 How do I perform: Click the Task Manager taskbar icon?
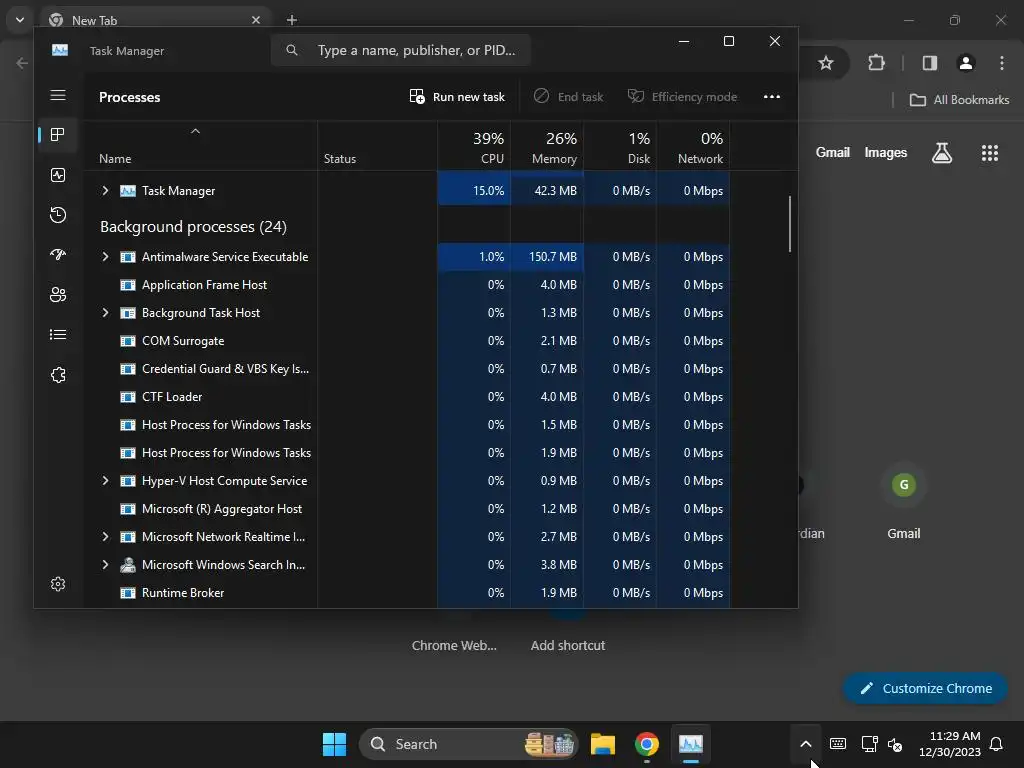[x=690, y=744]
